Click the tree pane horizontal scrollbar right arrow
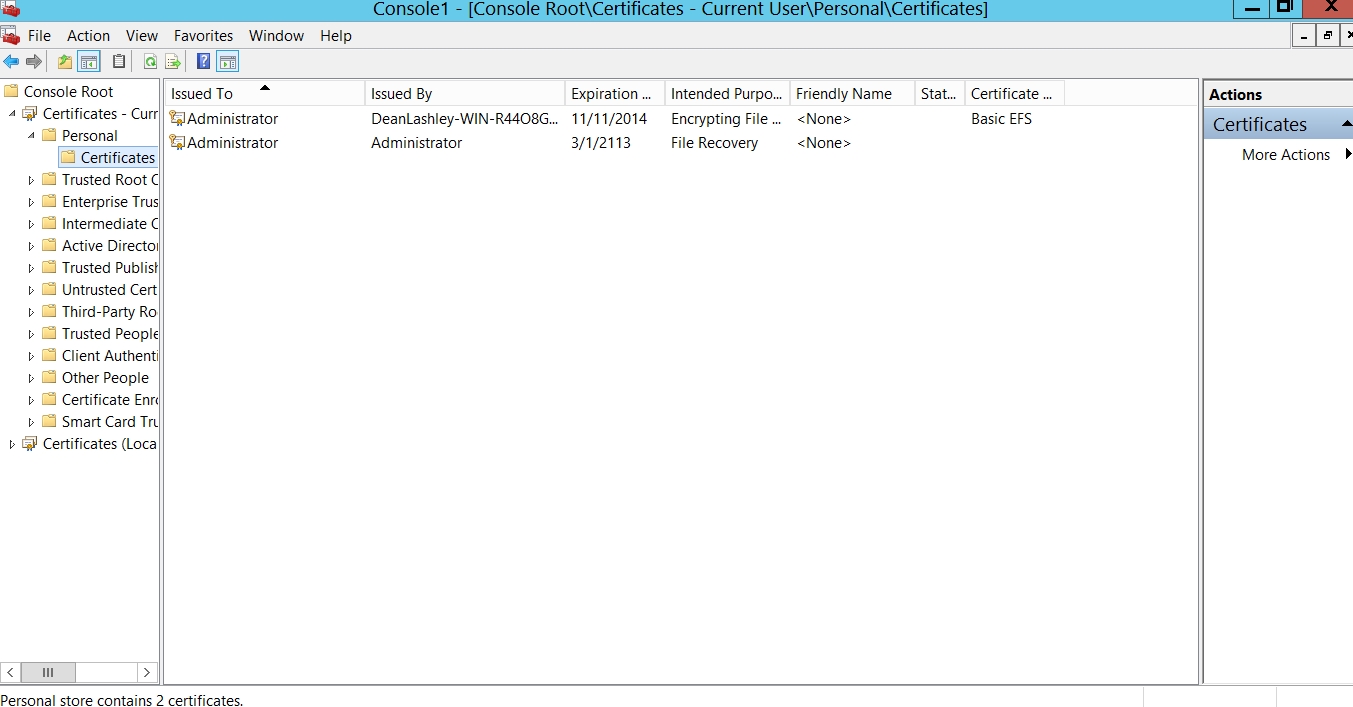Image resolution: width=1353 pixels, height=707 pixels. pos(147,672)
